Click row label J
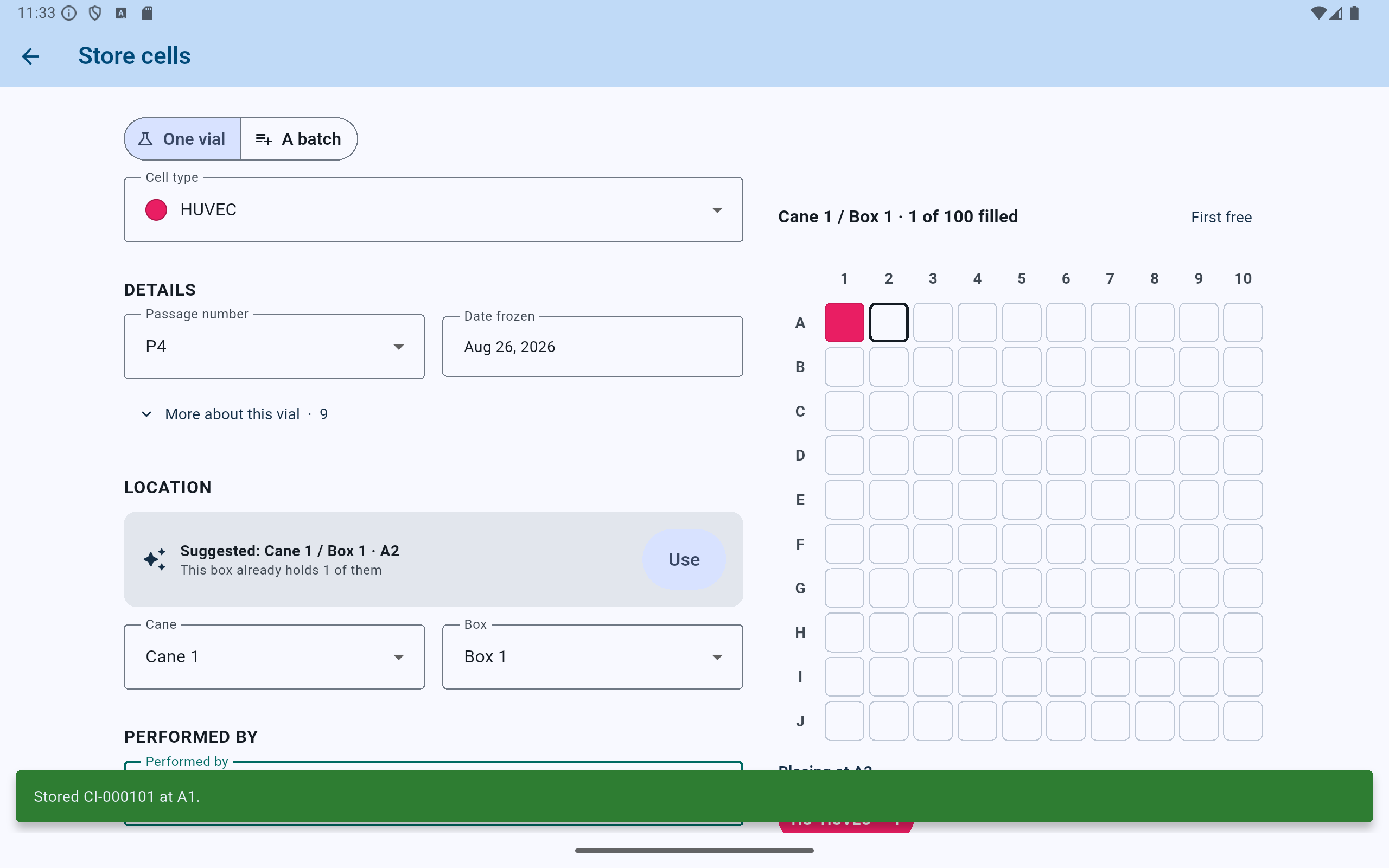This screenshot has width=1389, height=868. (x=800, y=721)
